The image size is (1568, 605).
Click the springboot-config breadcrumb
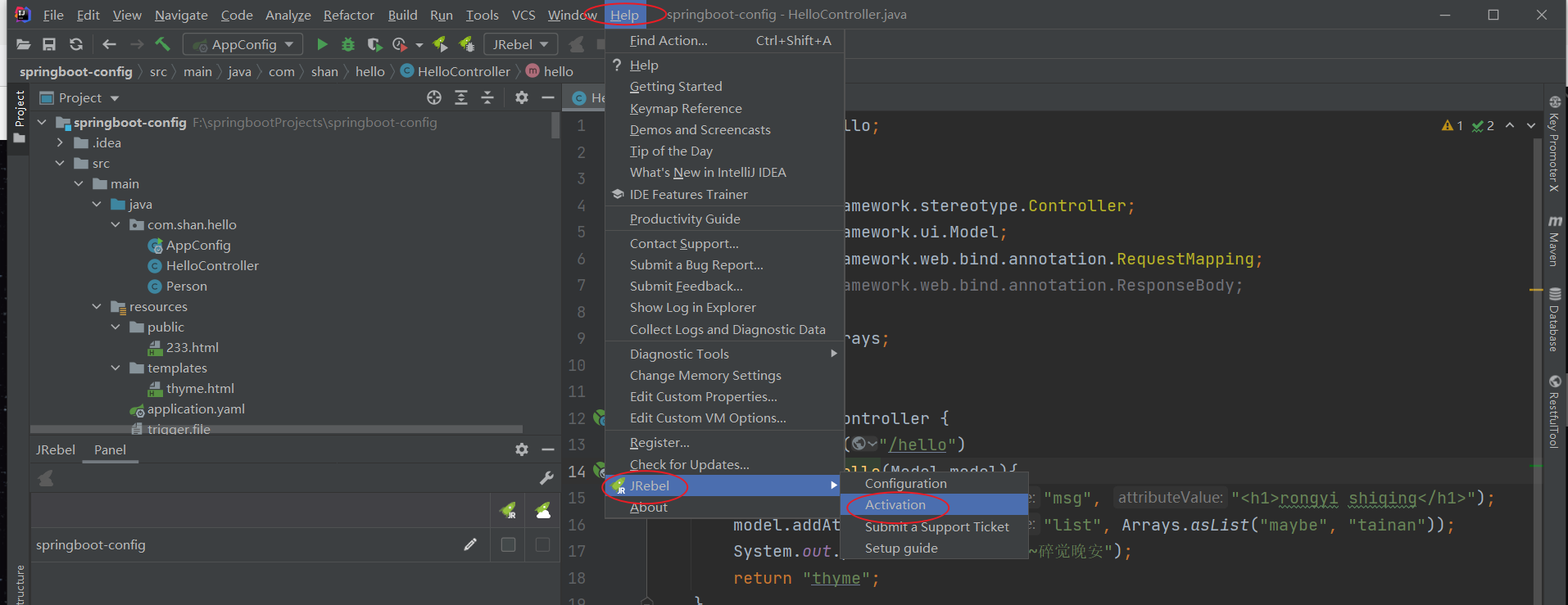pos(75,71)
